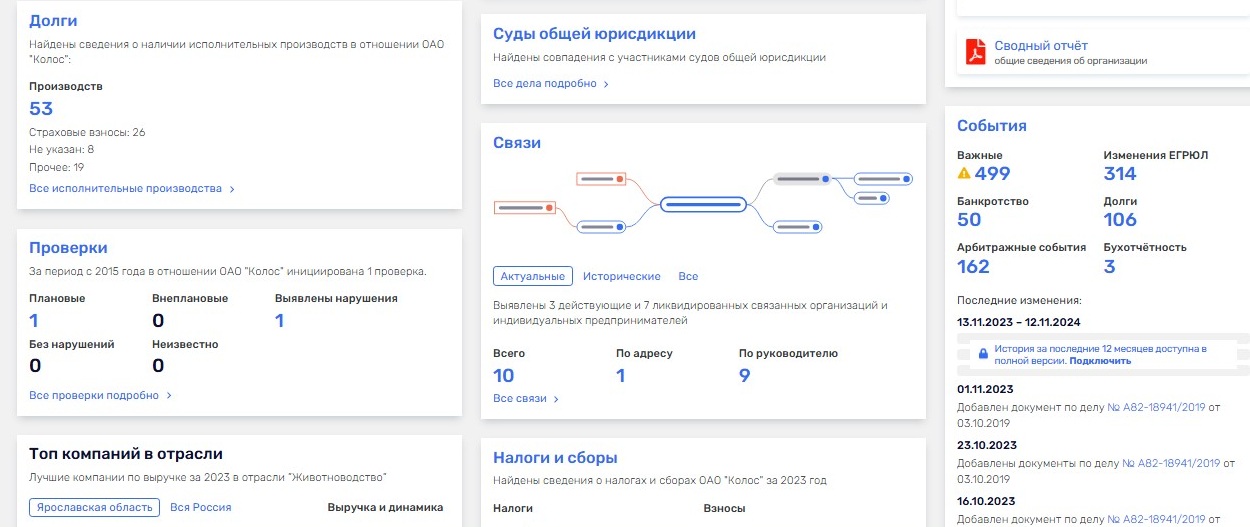Click the Плановые checks count 1
This screenshot has width=1250, height=527.
pyautogui.click(x=34, y=320)
